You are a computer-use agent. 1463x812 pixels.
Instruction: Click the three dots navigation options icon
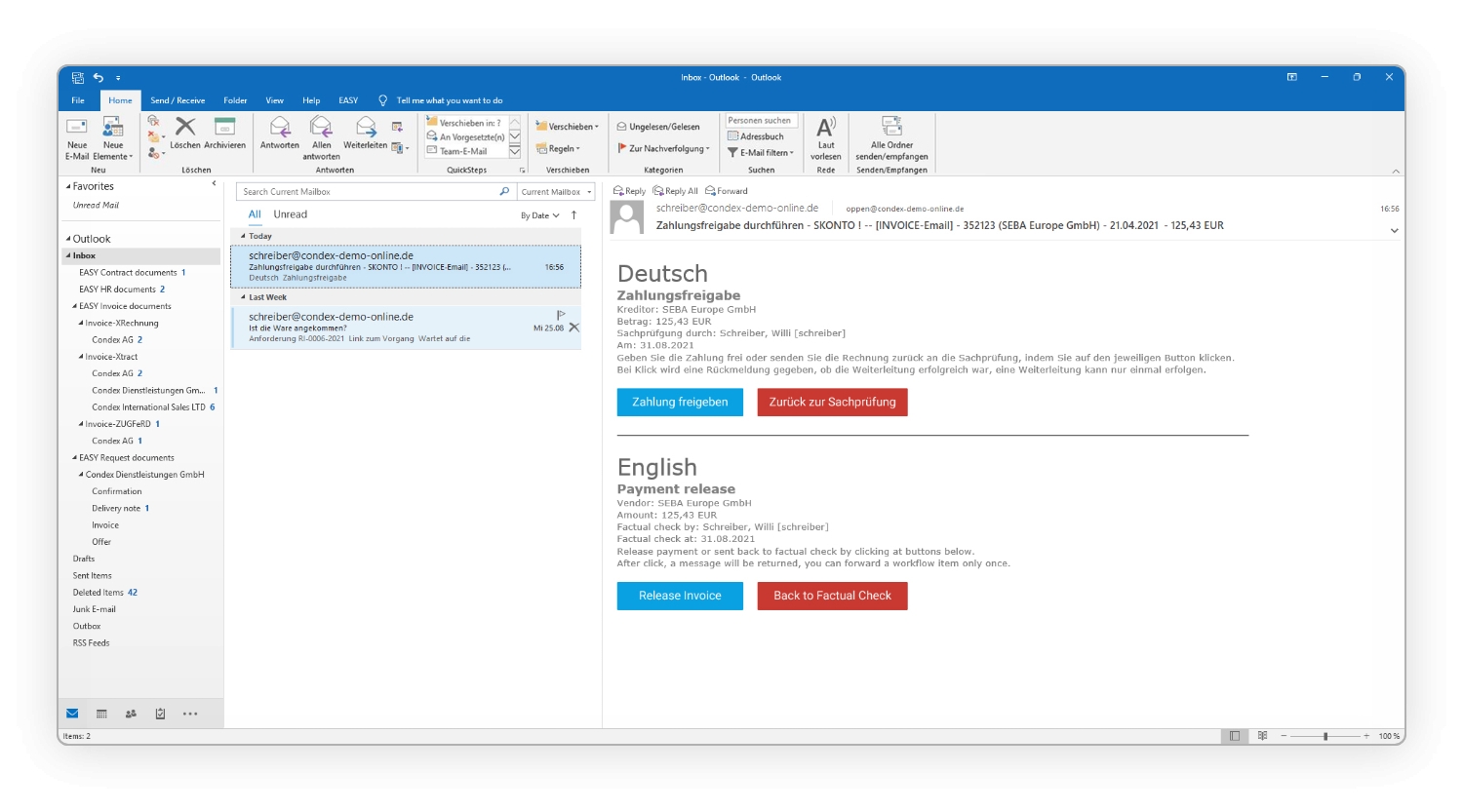pos(190,714)
